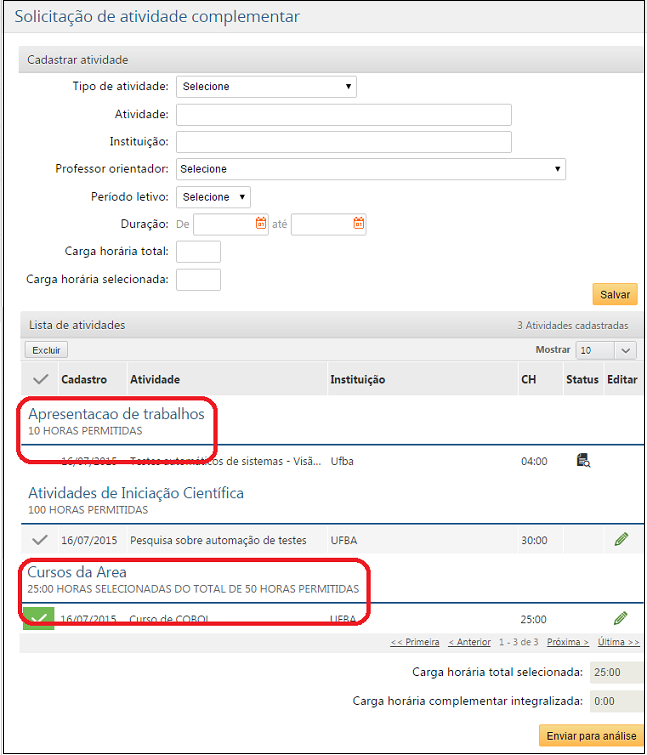Click Carga horária total selecionada value 25:00

click(x=617, y=672)
